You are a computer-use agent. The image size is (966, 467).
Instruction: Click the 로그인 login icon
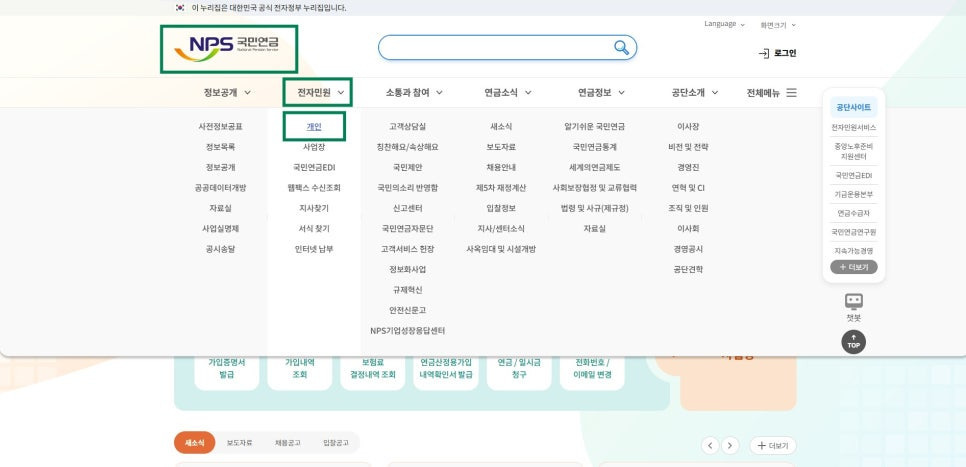[x=764, y=54]
